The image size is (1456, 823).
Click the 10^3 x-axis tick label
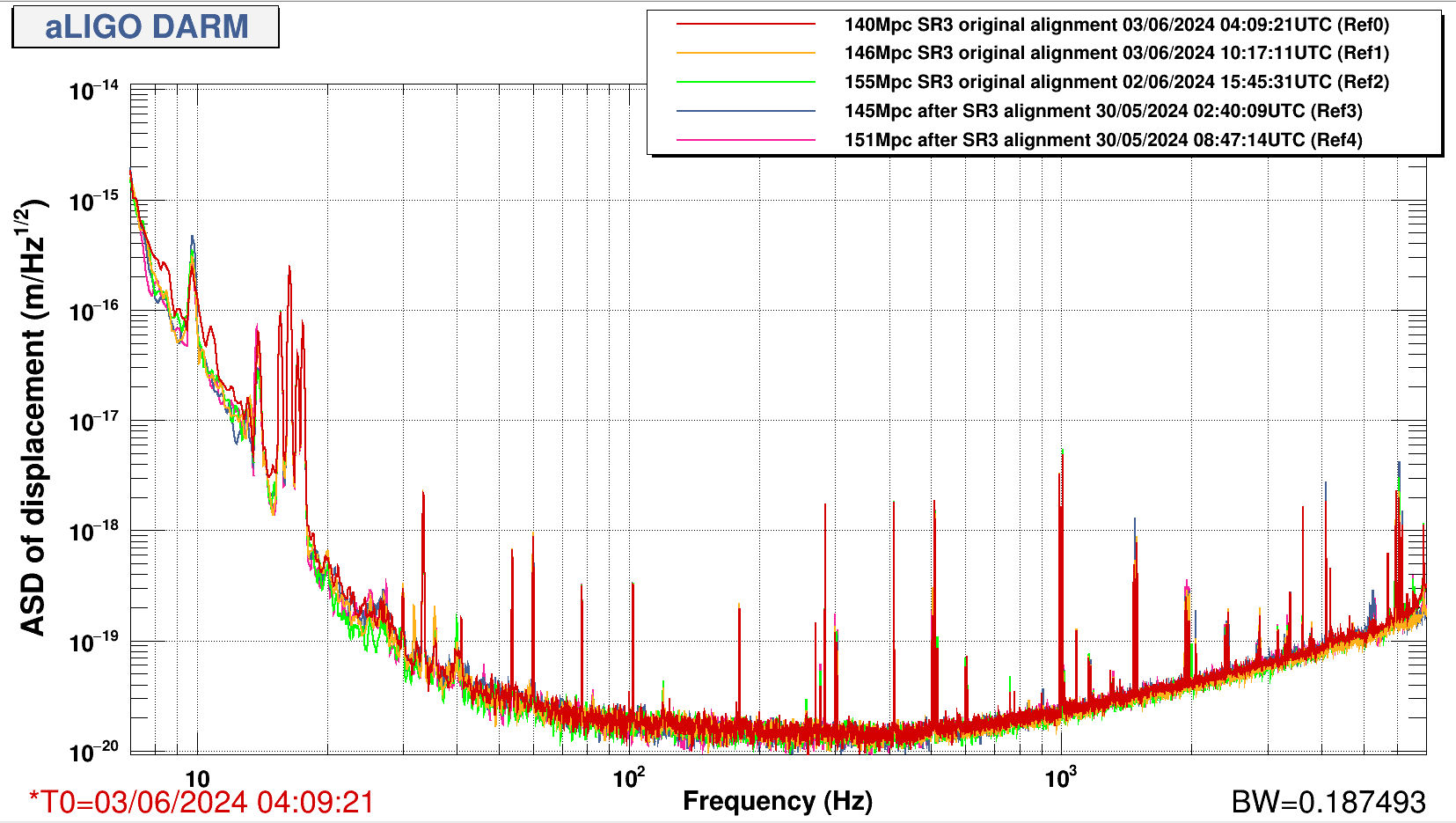(x=1060, y=777)
